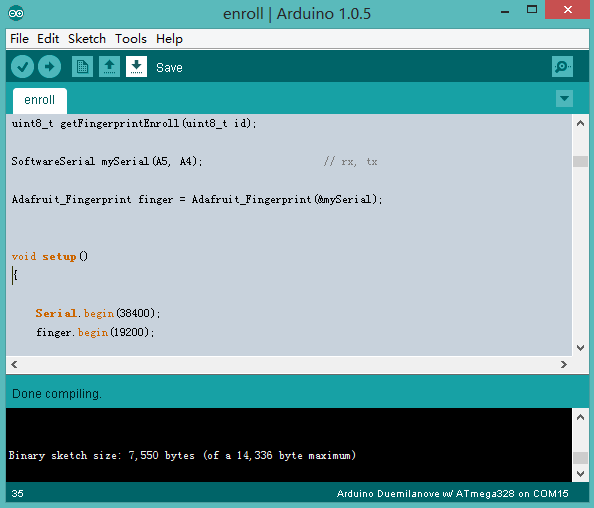
Task: Click the 'Adafruit_Fingerprint finger' line
Action: point(197,200)
